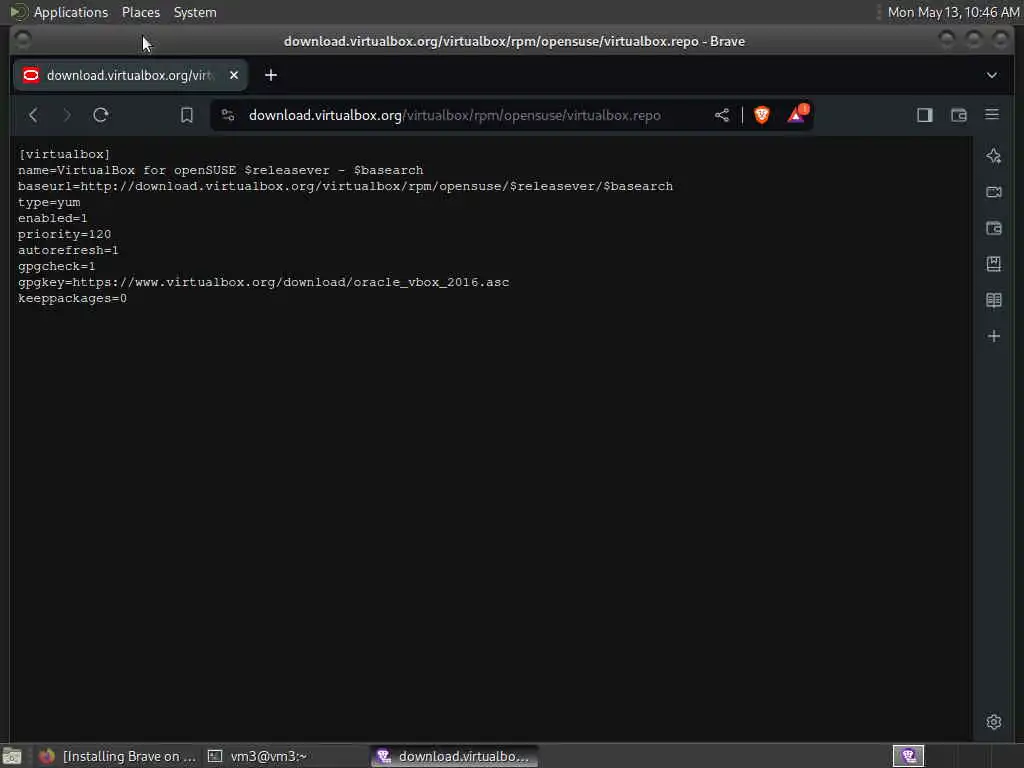This screenshot has height=768, width=1024.
Task: Bookmark this page with the bookmark icon
Action: tap(187, 116)
